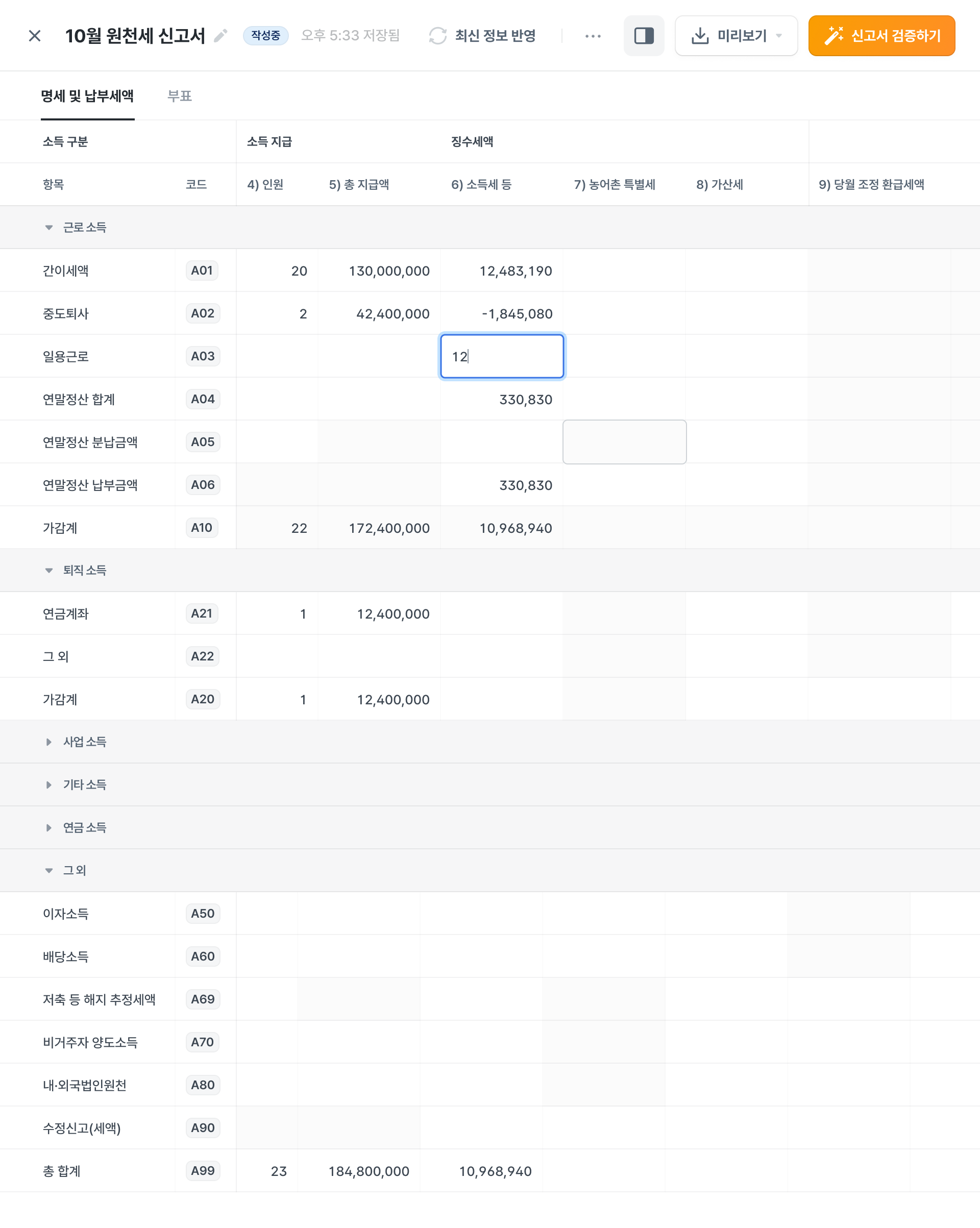Open the 미리보기 dropdown arrow

pos(779,36)
